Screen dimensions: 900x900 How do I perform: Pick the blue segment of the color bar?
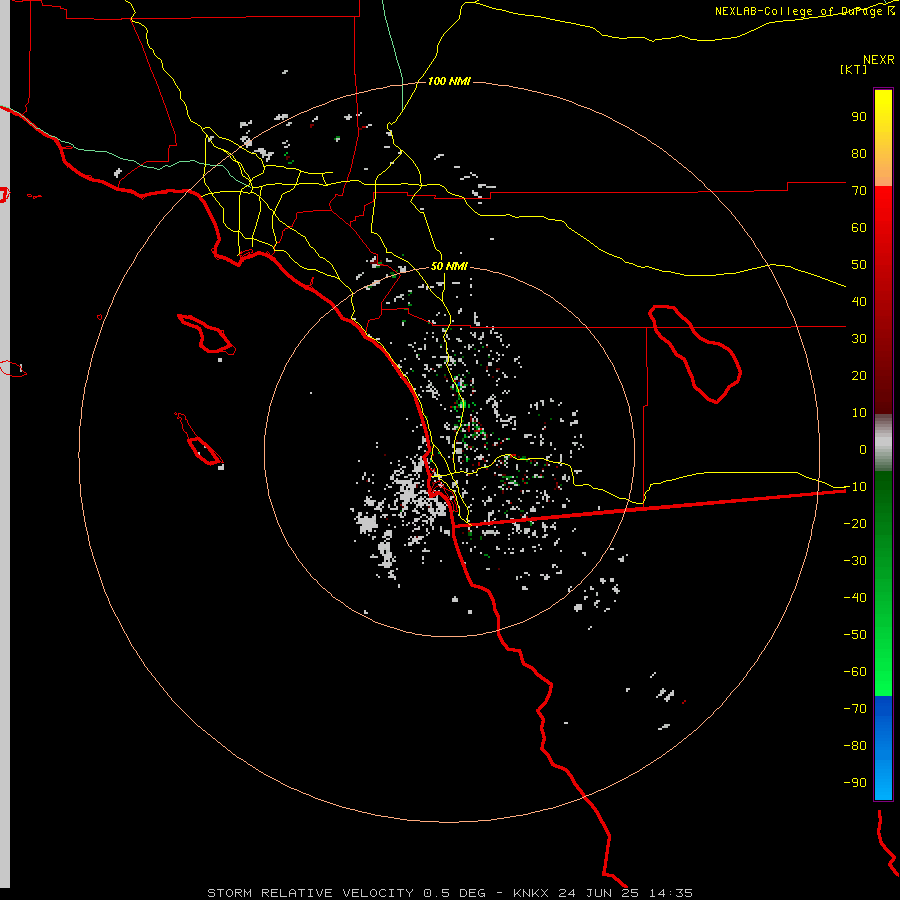883,748
